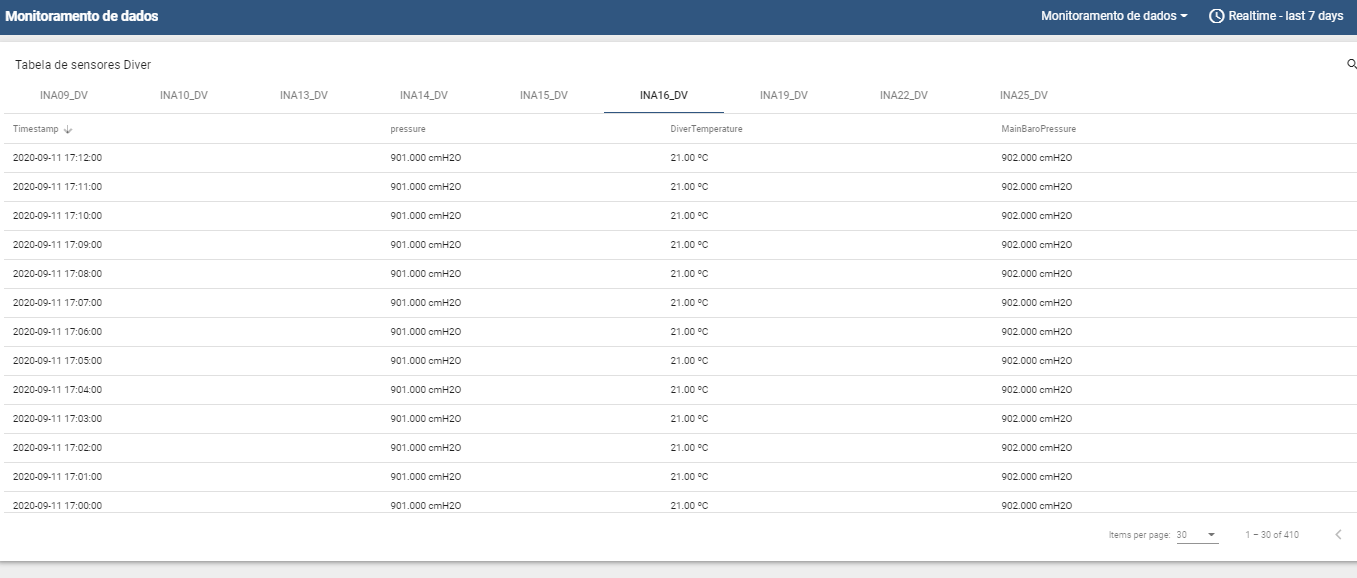The image size is (1357, 578).
Task: Open Realtime - last 7 days selector
Action: point(1277,16)
